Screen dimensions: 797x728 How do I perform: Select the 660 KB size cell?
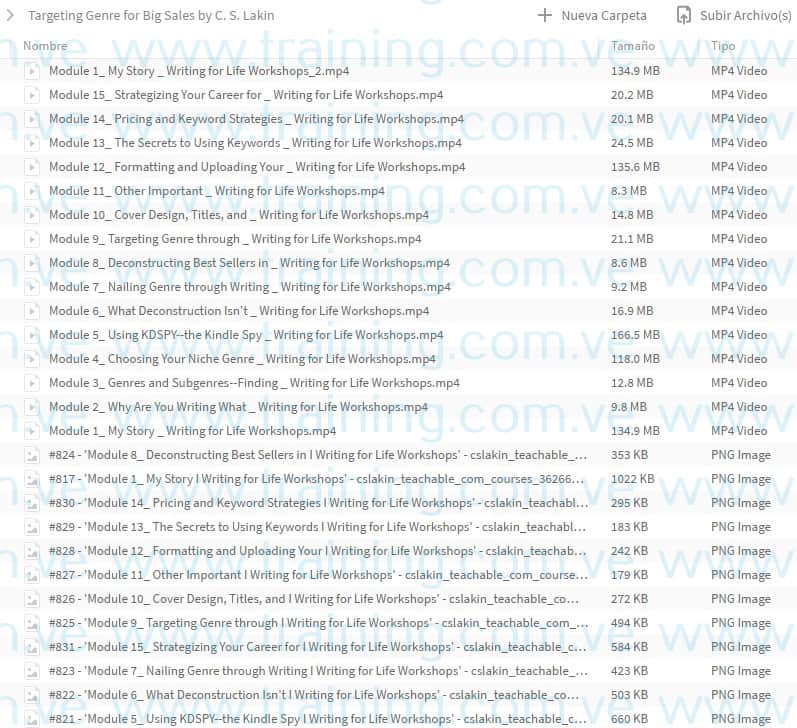point(629,719)
